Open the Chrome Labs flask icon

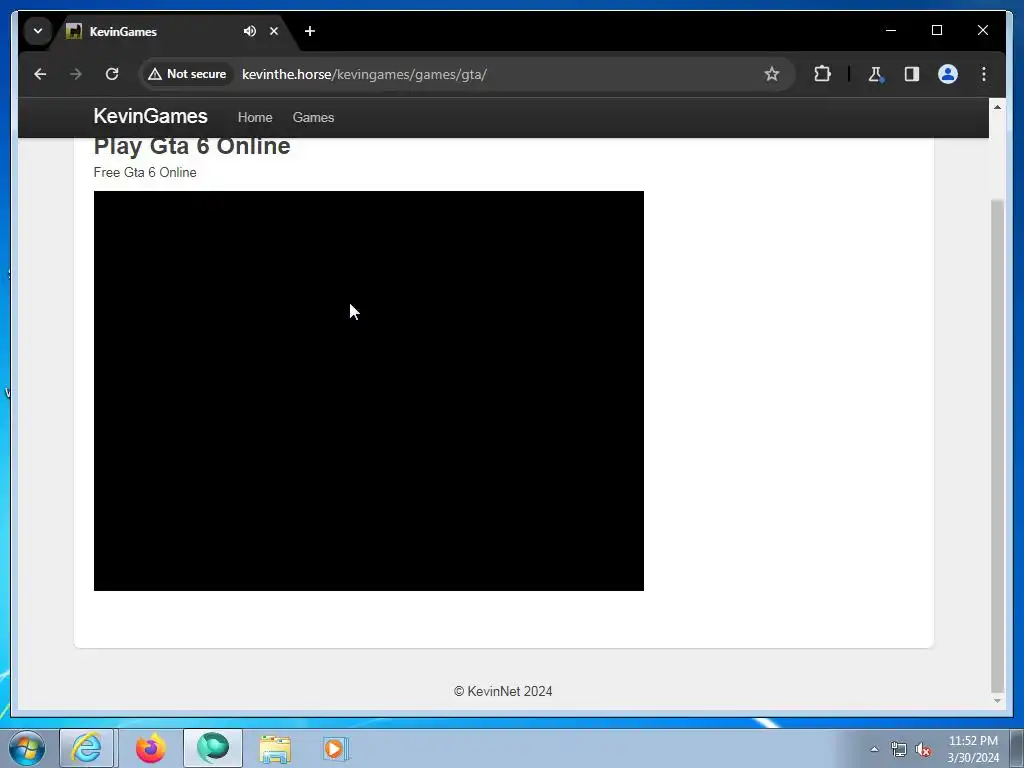[x=876, y=74]
